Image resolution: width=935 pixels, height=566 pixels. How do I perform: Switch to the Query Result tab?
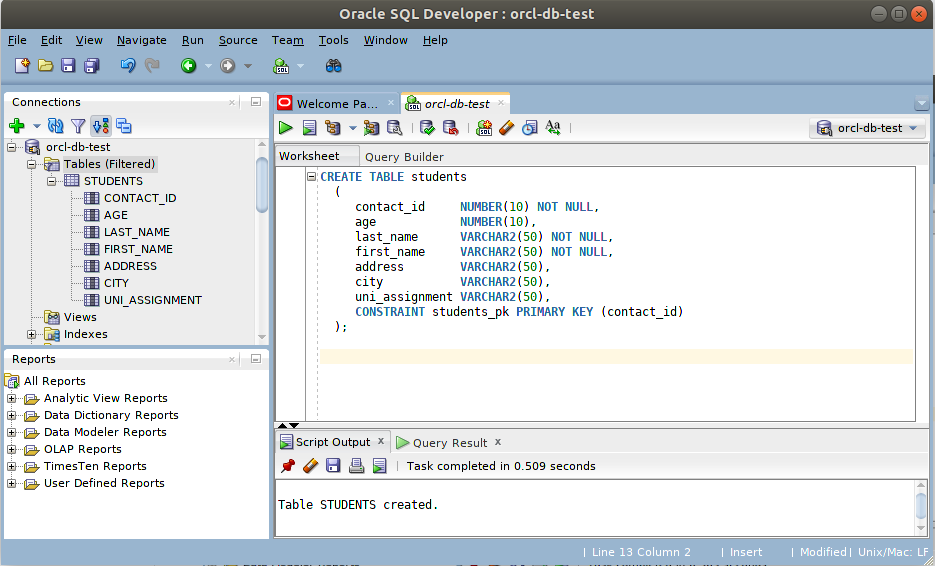(x=449, y=442)
